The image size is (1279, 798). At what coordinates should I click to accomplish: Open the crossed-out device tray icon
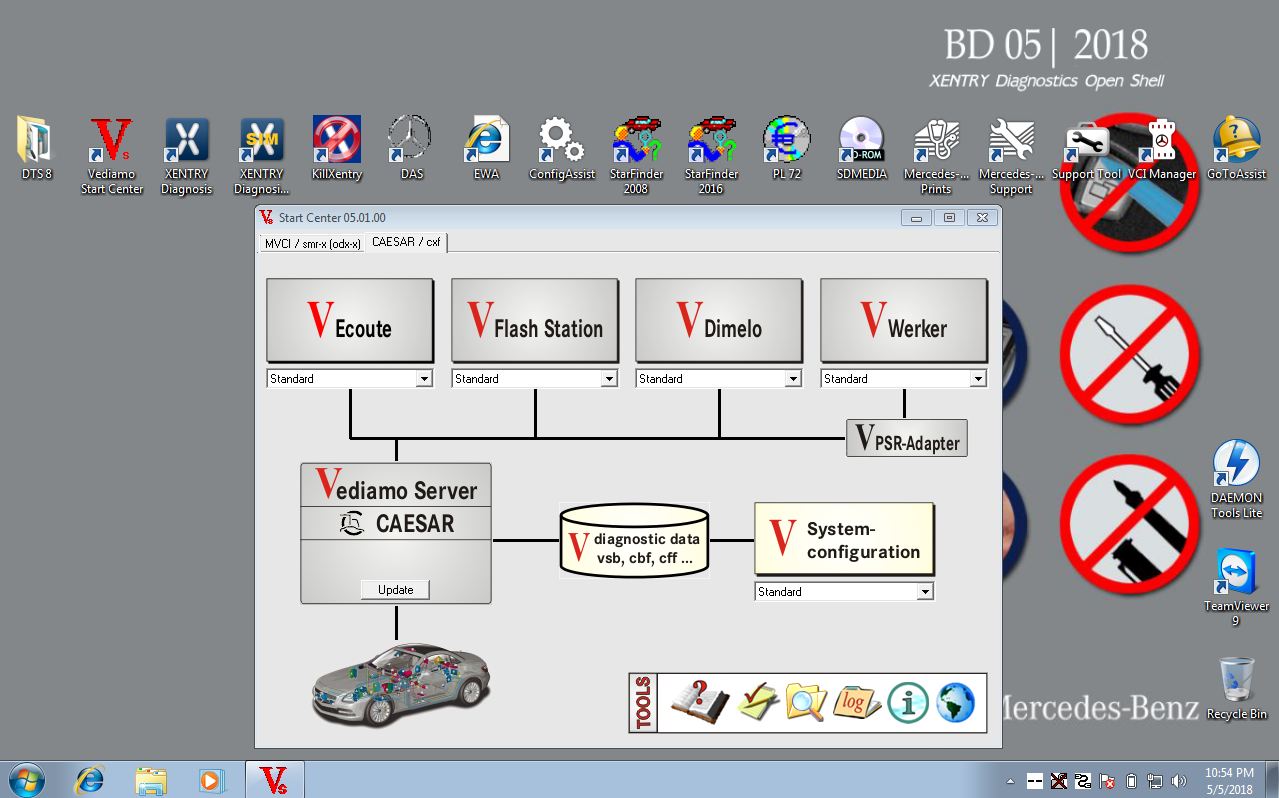1059,781
